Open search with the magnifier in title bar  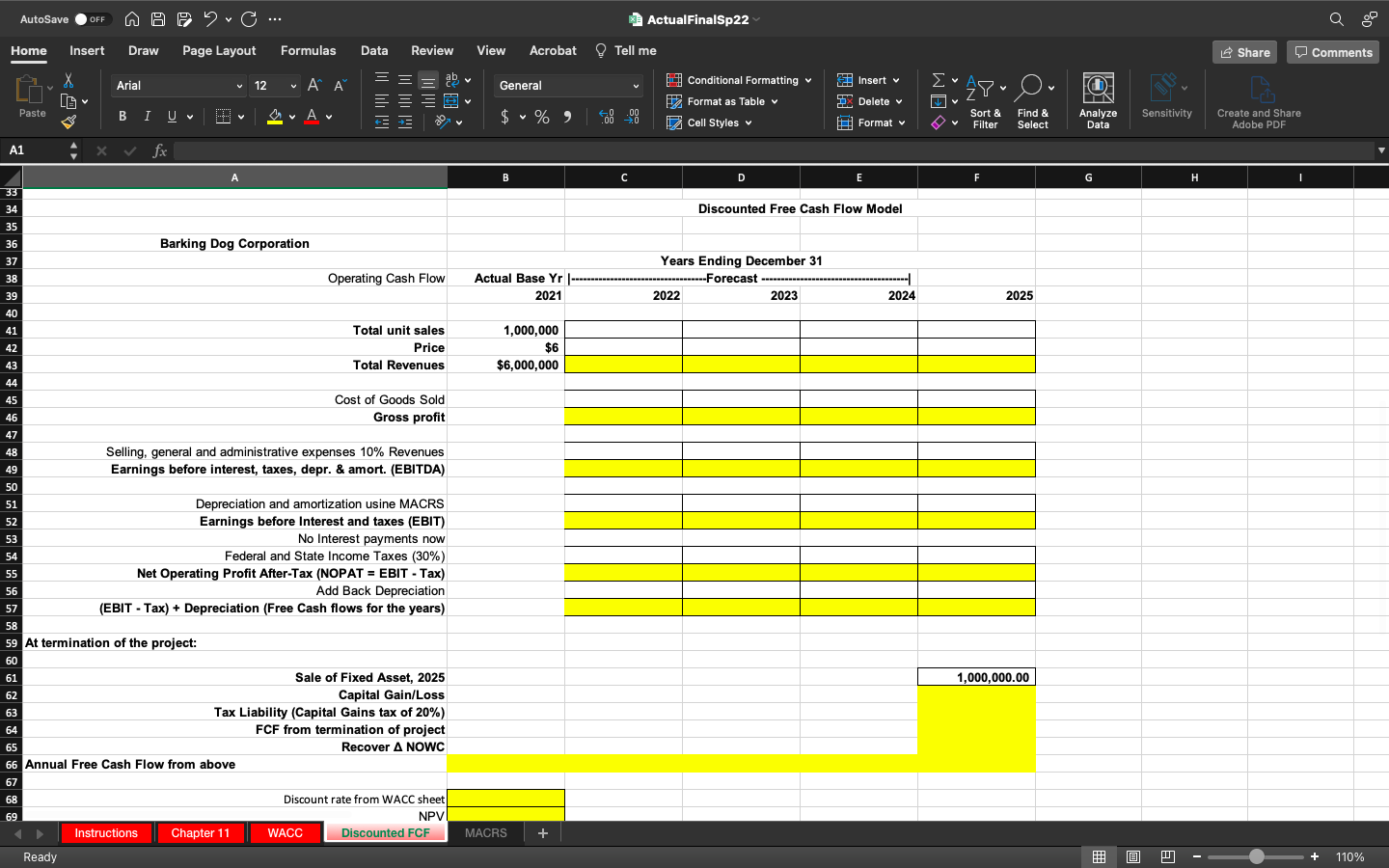1336,19
